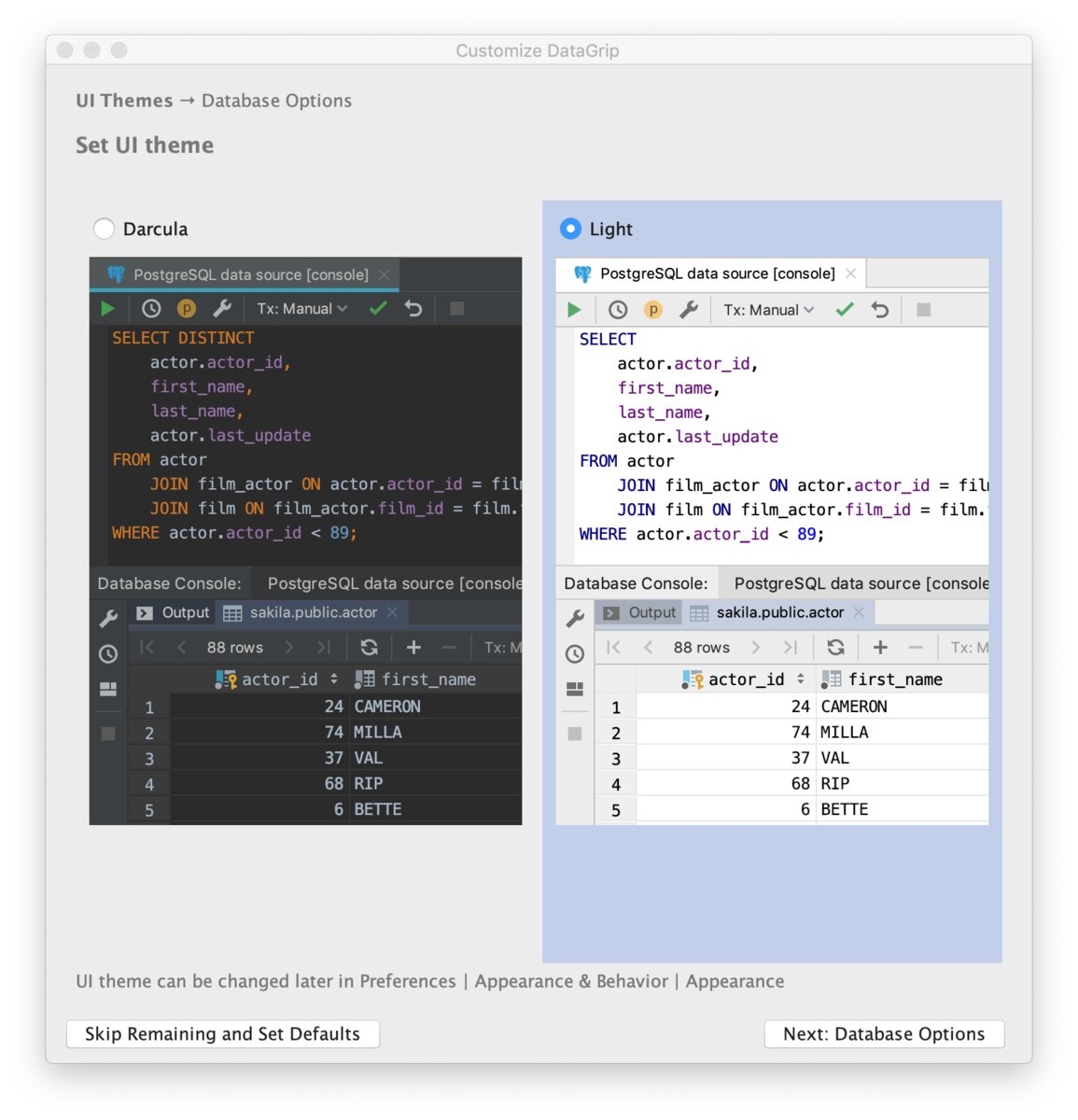
Task: Click green Run icon in Darcula preview
Action: (107, 308)
